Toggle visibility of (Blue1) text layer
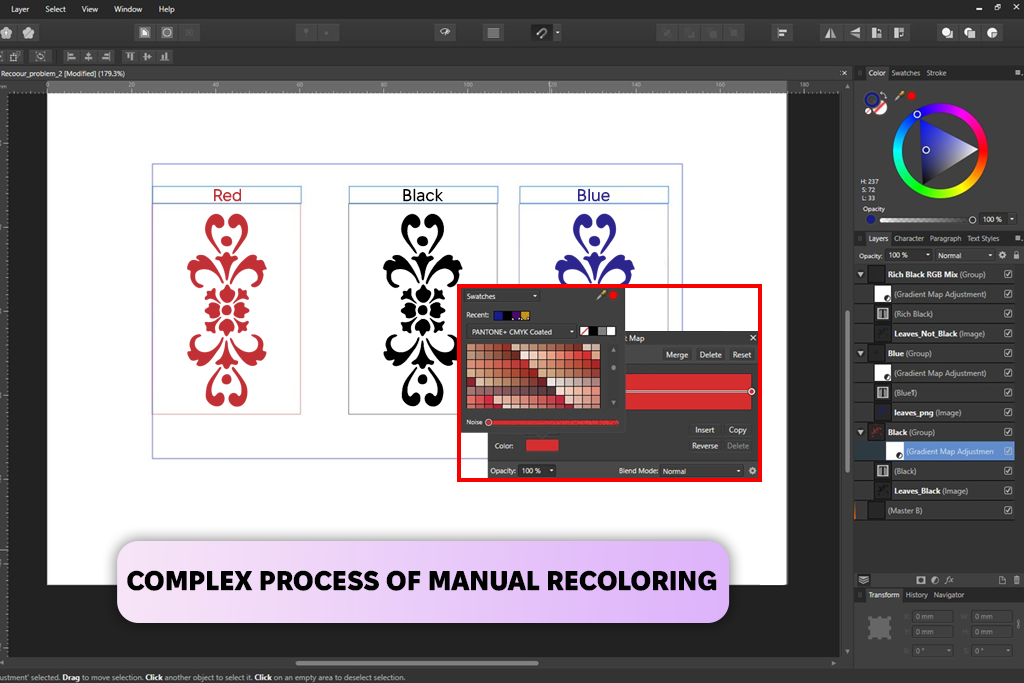 pos(1008,393)
